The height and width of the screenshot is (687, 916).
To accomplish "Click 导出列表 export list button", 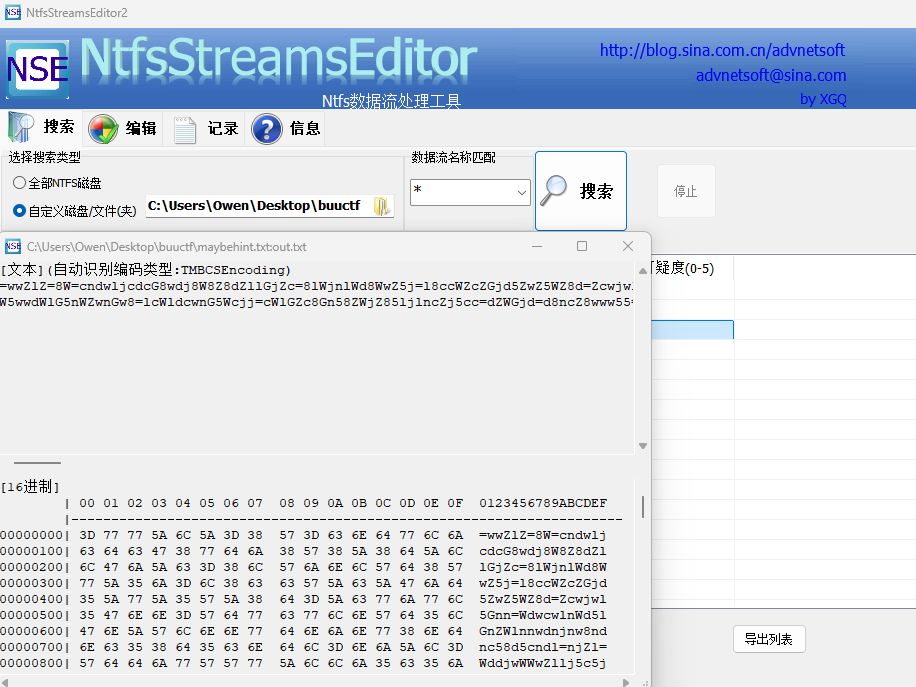I will coord(769,639).
